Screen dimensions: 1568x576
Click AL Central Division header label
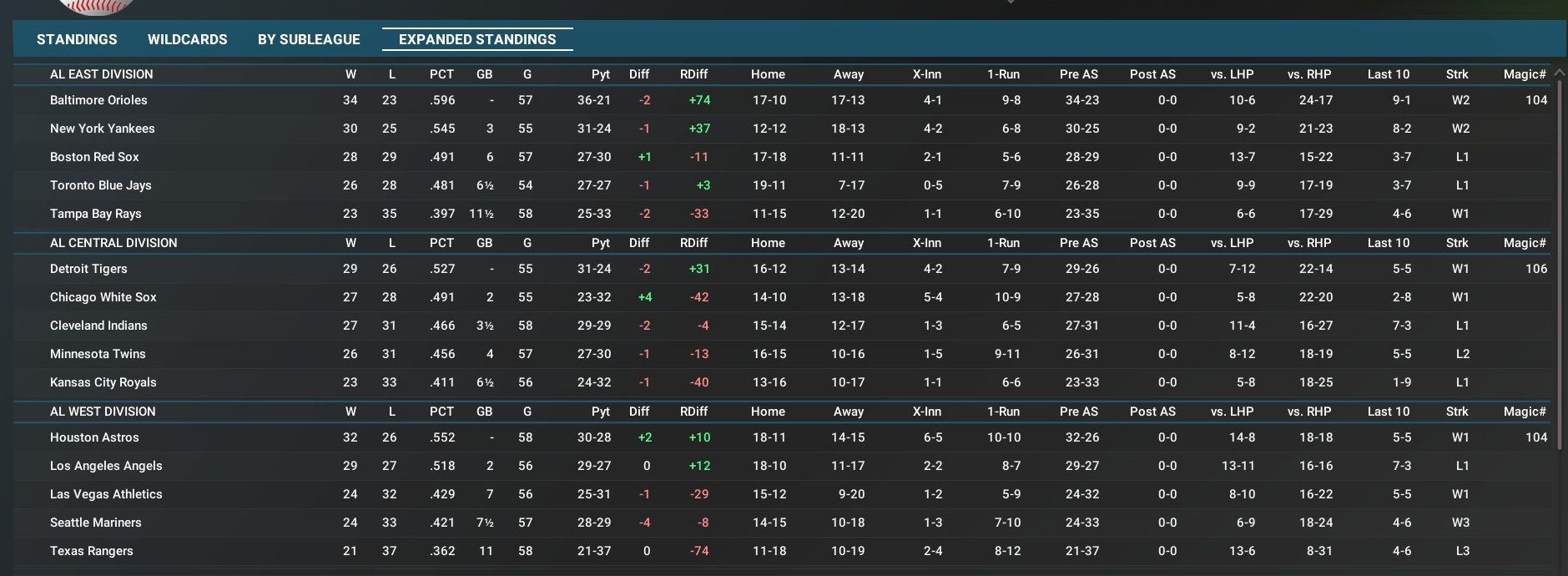tap(113, 243)
